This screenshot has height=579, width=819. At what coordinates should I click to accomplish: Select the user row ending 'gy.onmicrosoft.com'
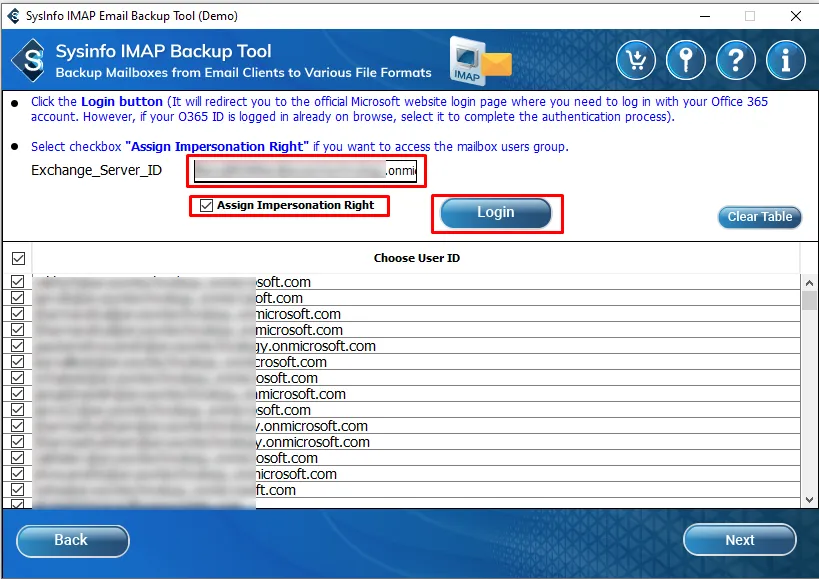click(416, 346)
